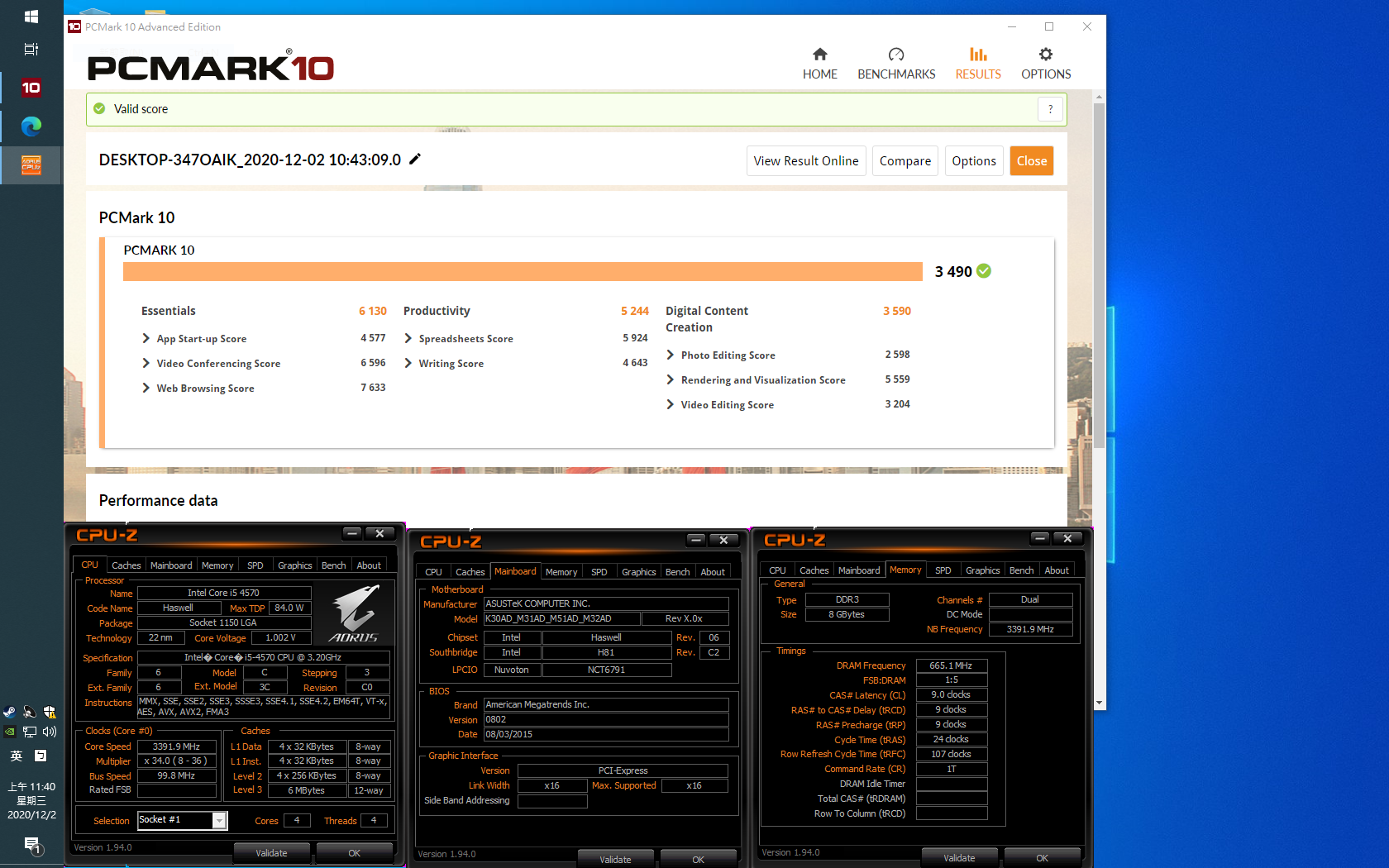Click the Digital Content Creation score 3 590
1389x868 pixels.
pos(897,311)
